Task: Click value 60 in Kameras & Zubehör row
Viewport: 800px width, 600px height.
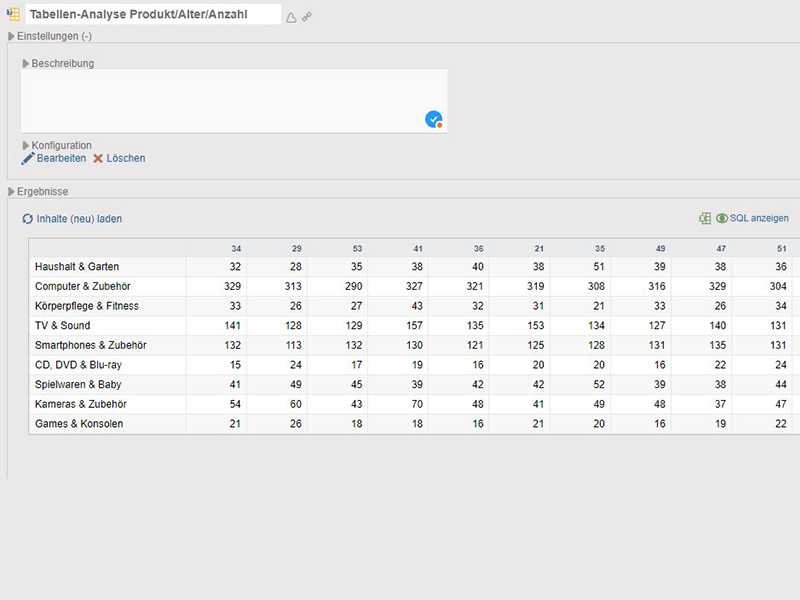Action: 296,404
